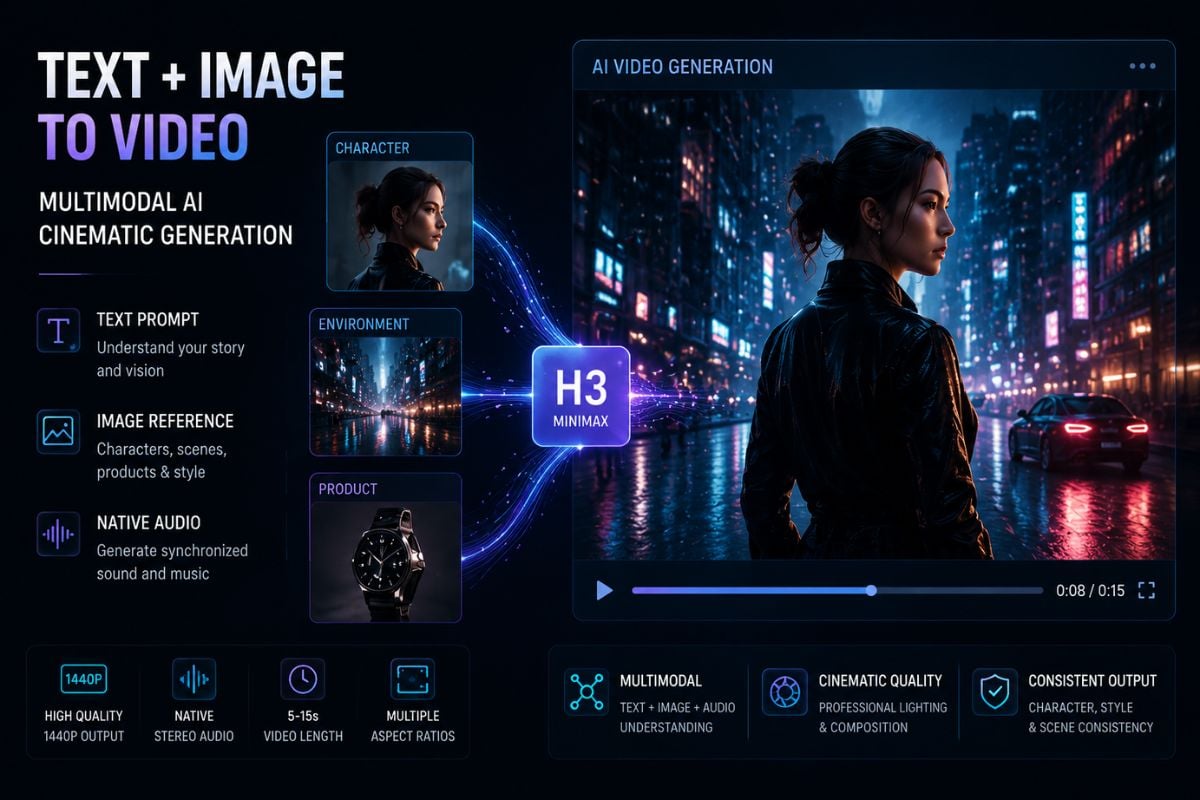Click "PROFESSIONAL LIGHTING & COMPOSITION" text
Image resolution: width=1200 pixels, height=800 pixels.
882,717
